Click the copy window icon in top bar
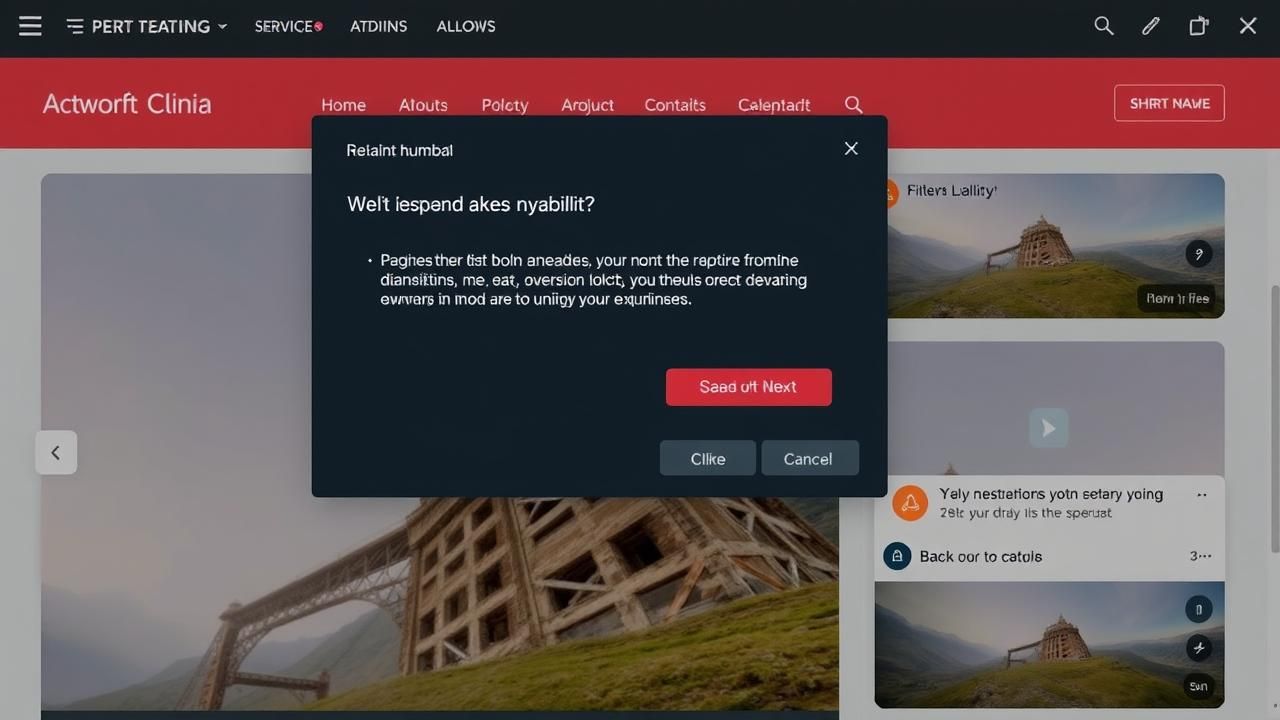Screen dimensions: 1280x720 coord(1198,26)
